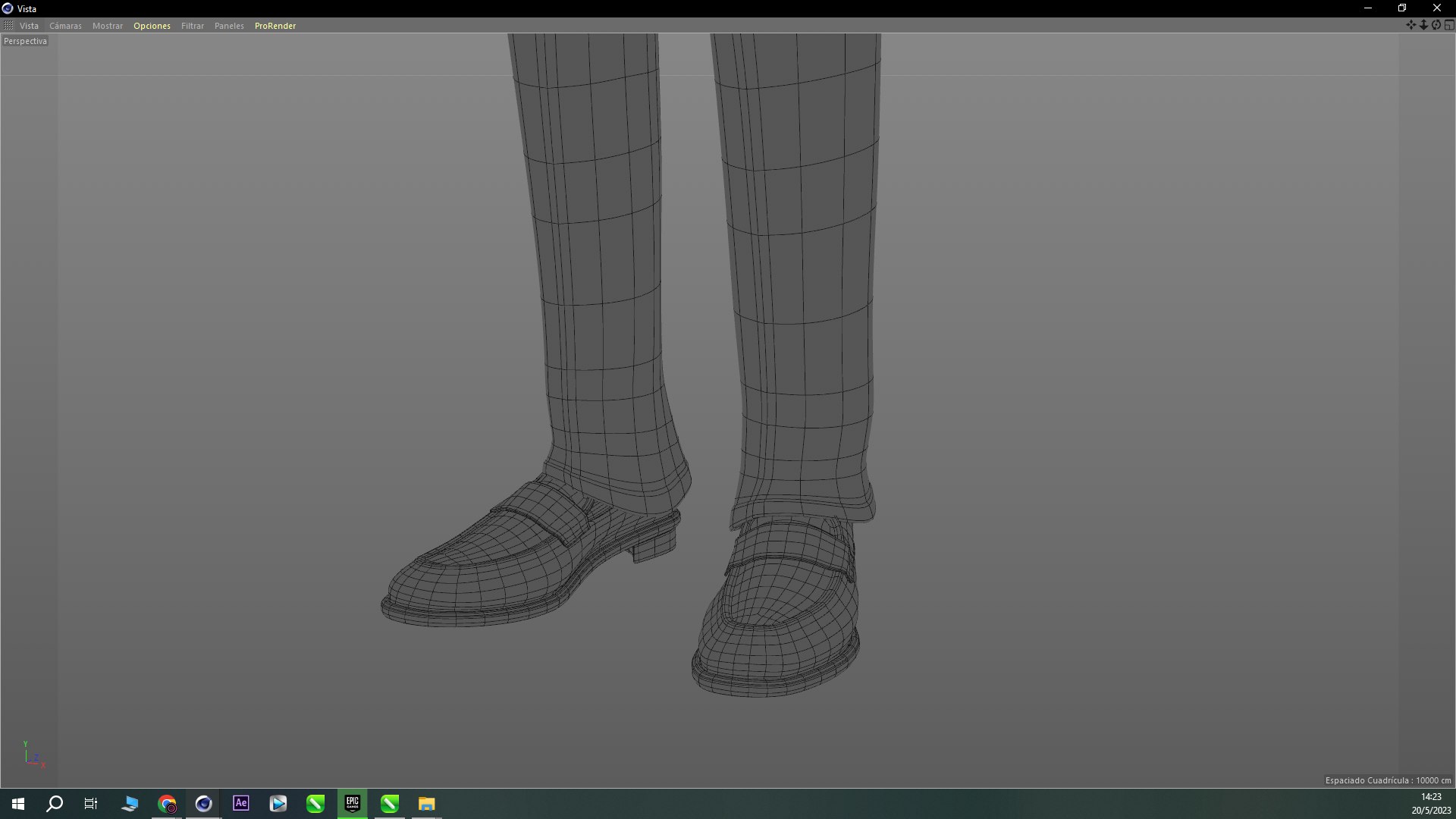Open File Explorer from the taskbar

click(x=427, y=804)
